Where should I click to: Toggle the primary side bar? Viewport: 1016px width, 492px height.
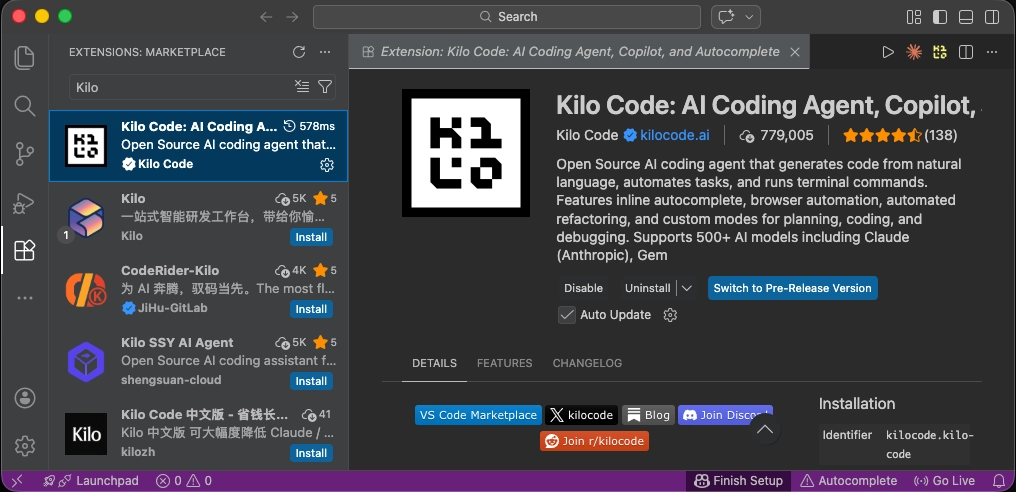tap(940, 17)
